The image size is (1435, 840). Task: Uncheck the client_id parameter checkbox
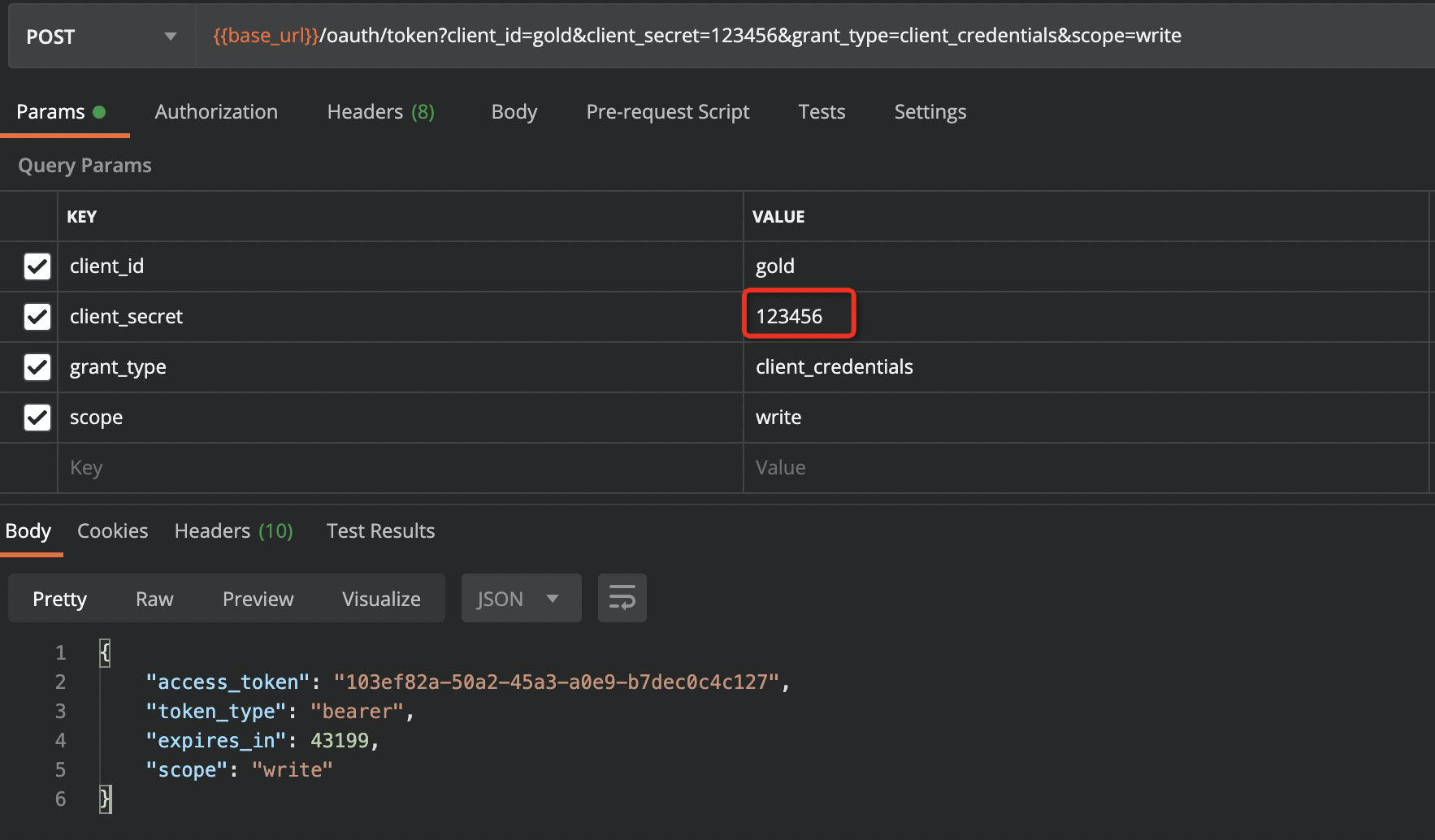click(x=37, y=266)
